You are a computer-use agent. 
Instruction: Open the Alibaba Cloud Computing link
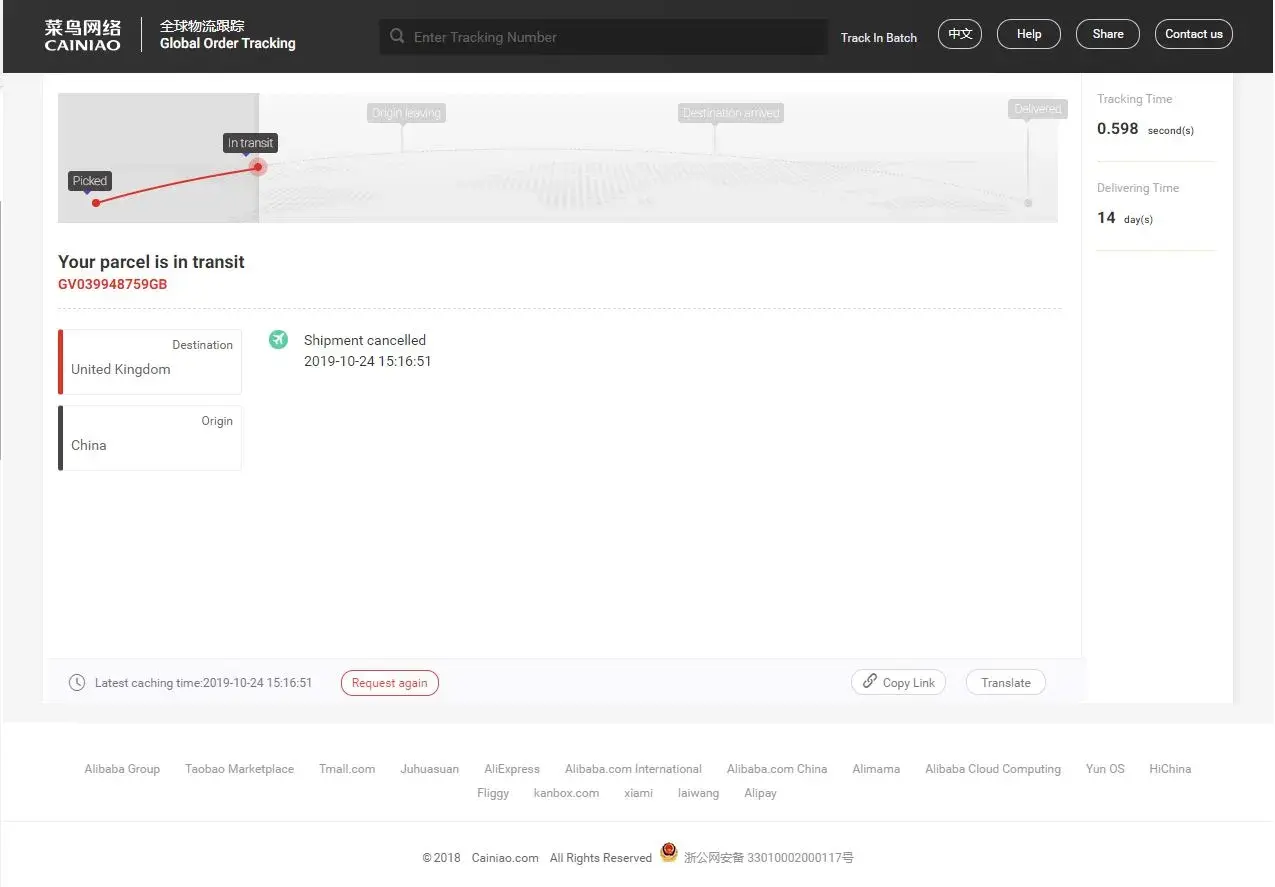[x=993, y=769]
